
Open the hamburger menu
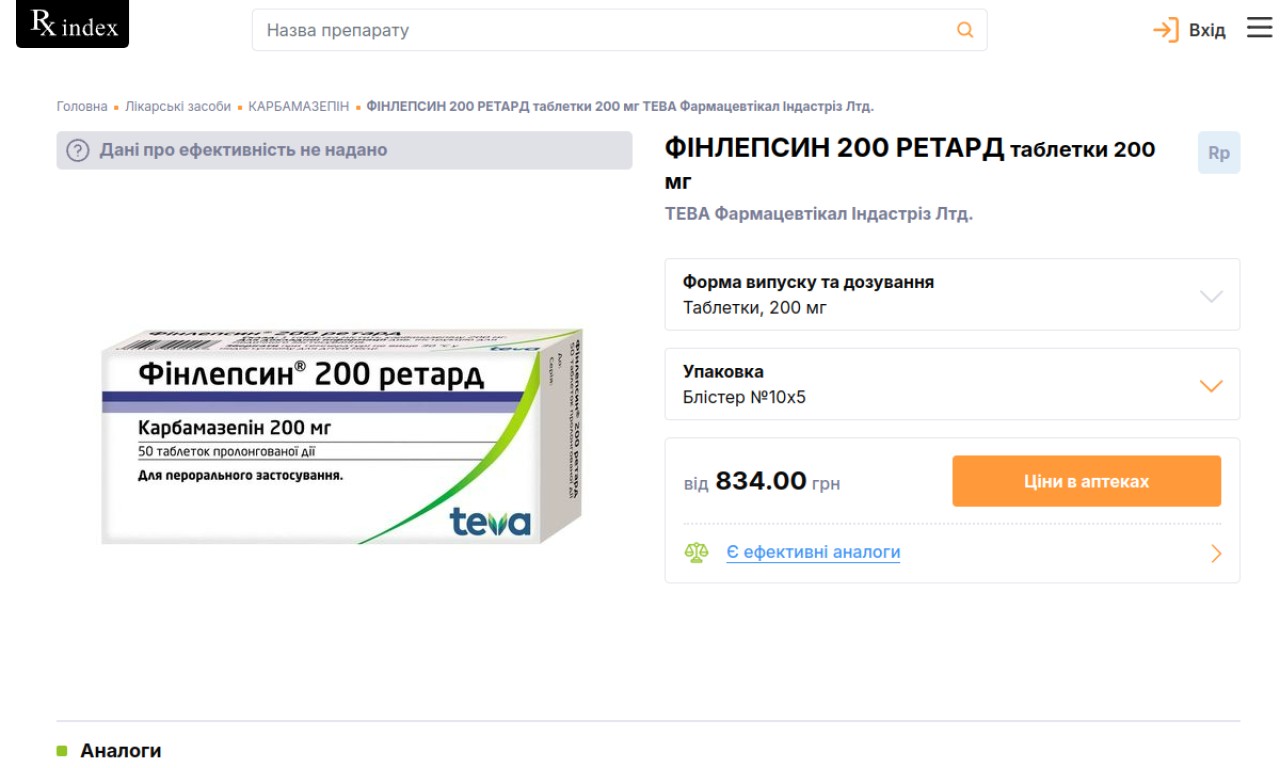(x=1259, y=29)
